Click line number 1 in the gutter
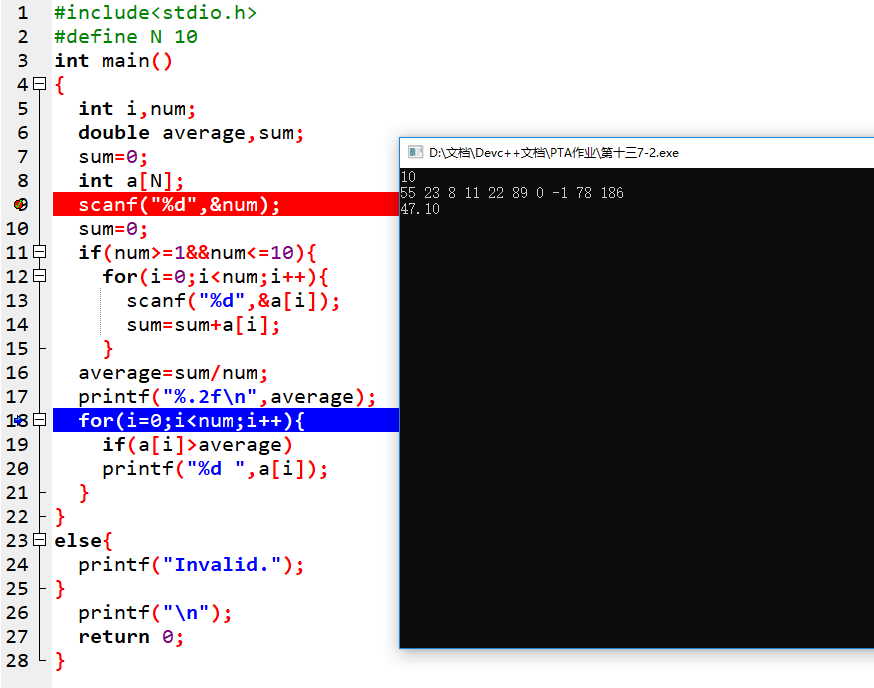 [22, 12]
